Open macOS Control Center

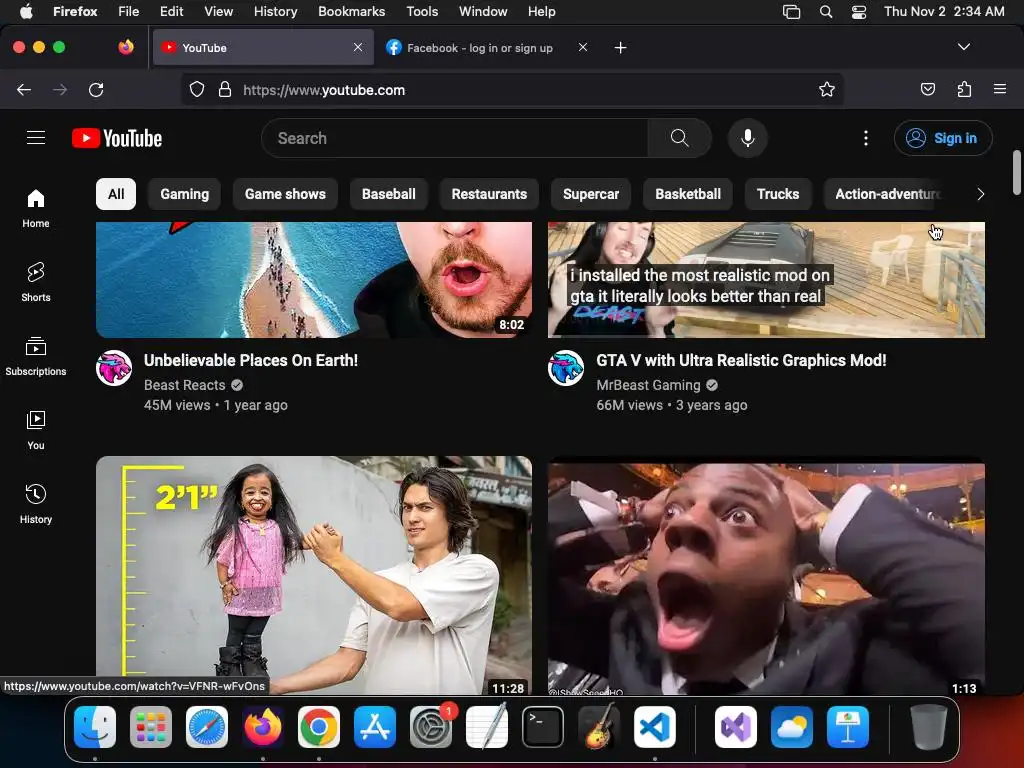[859, 12]
